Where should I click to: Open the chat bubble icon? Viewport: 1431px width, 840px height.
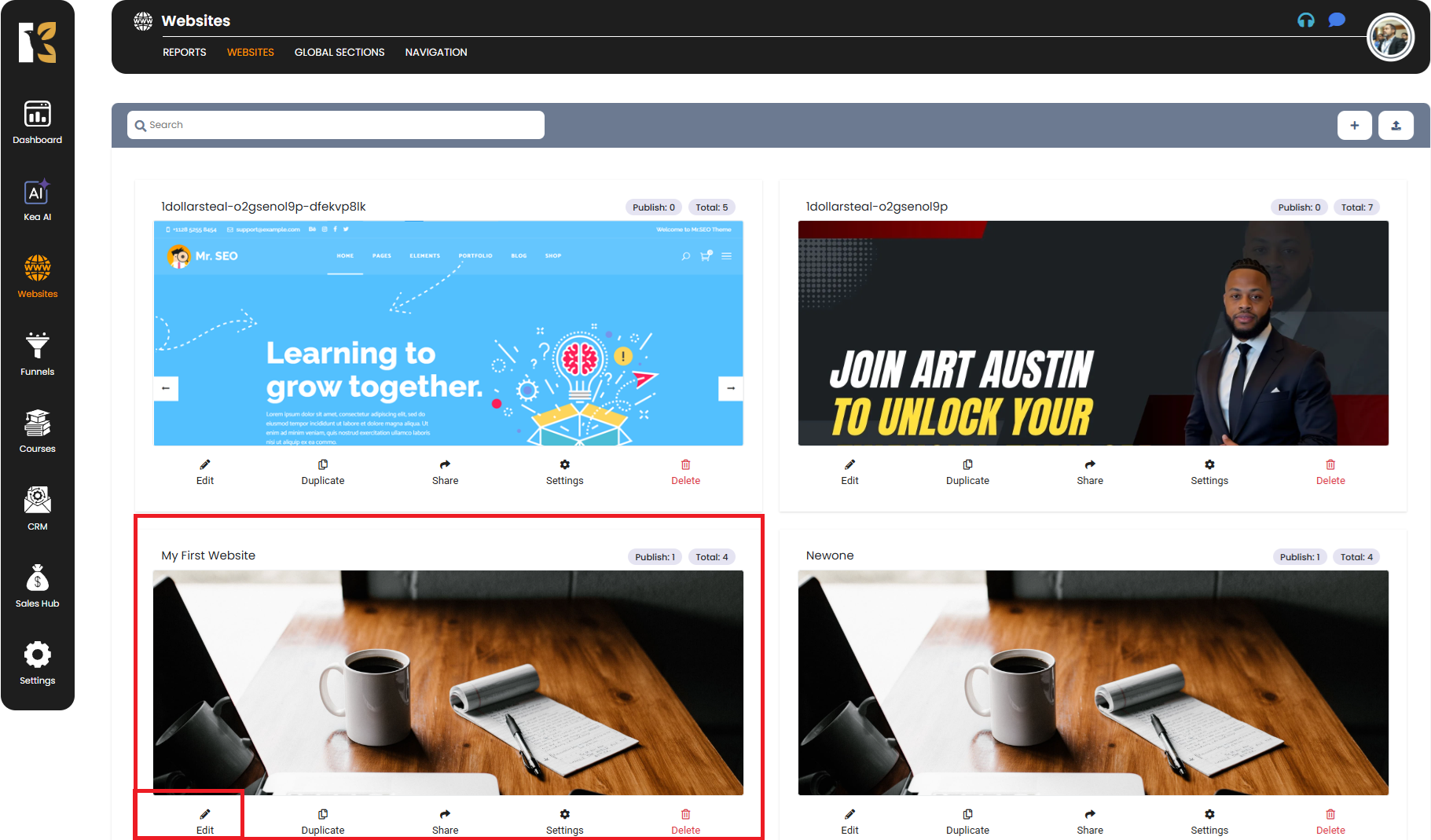point(1336,20)
